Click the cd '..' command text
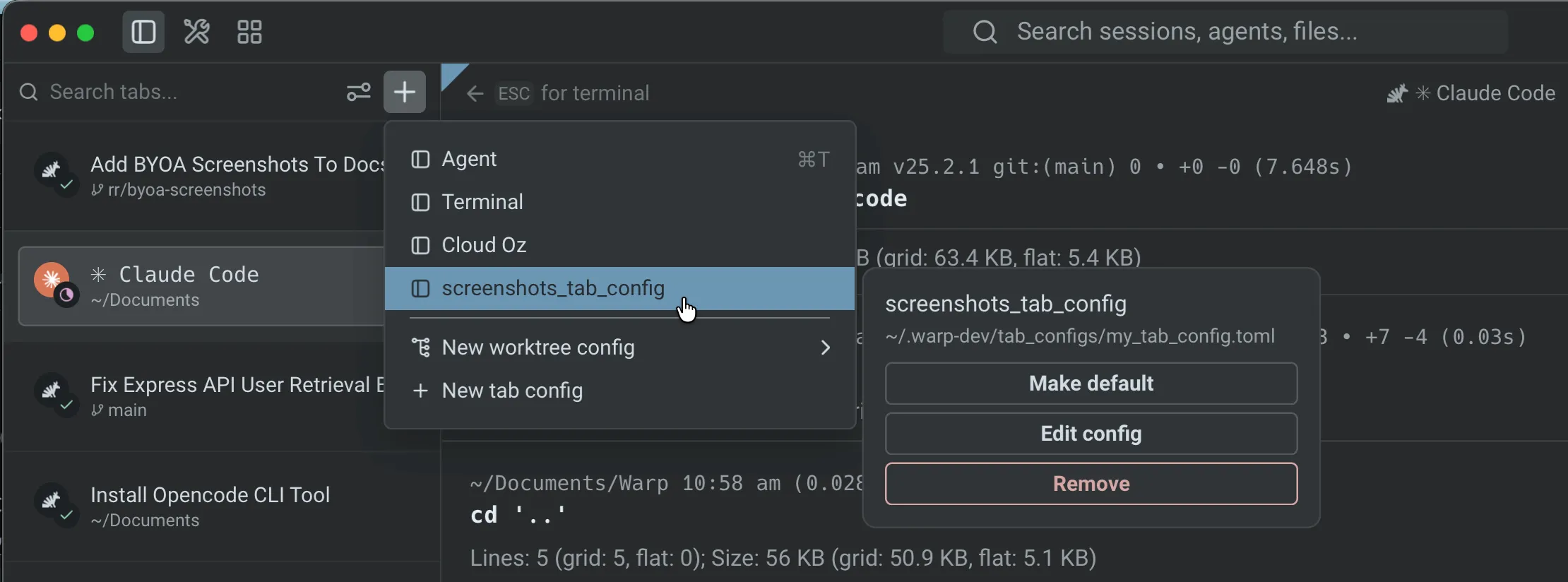 click(518, 515)
